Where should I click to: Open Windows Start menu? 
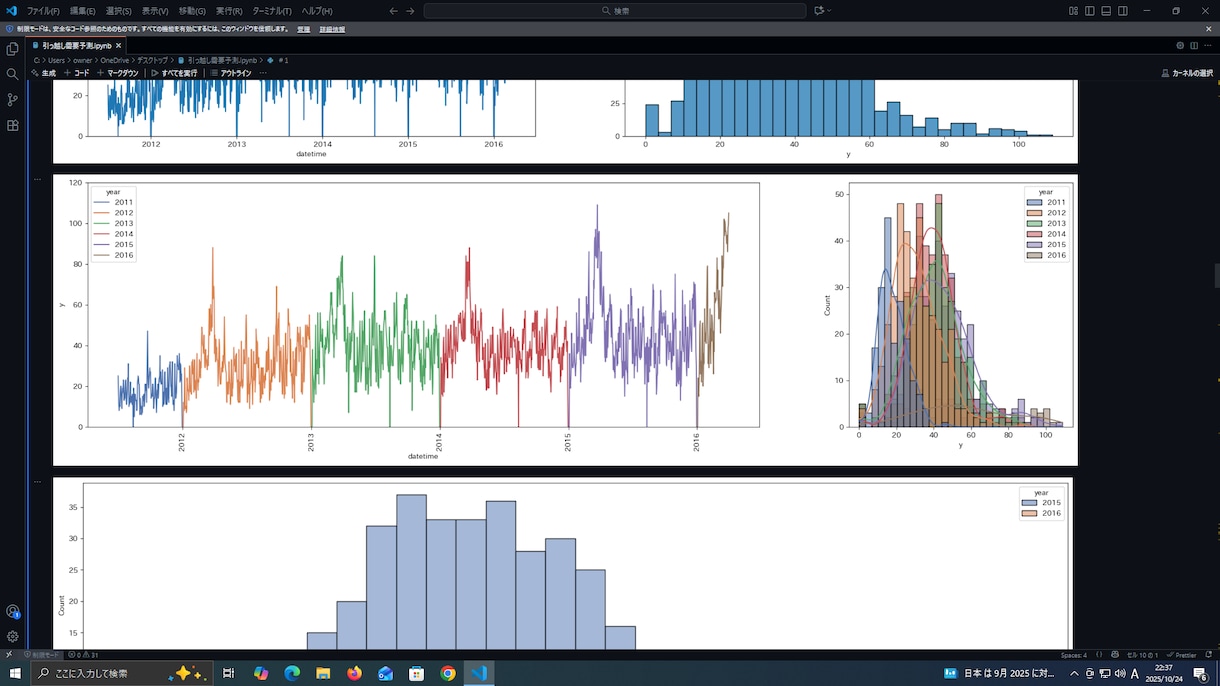[15, 673]
